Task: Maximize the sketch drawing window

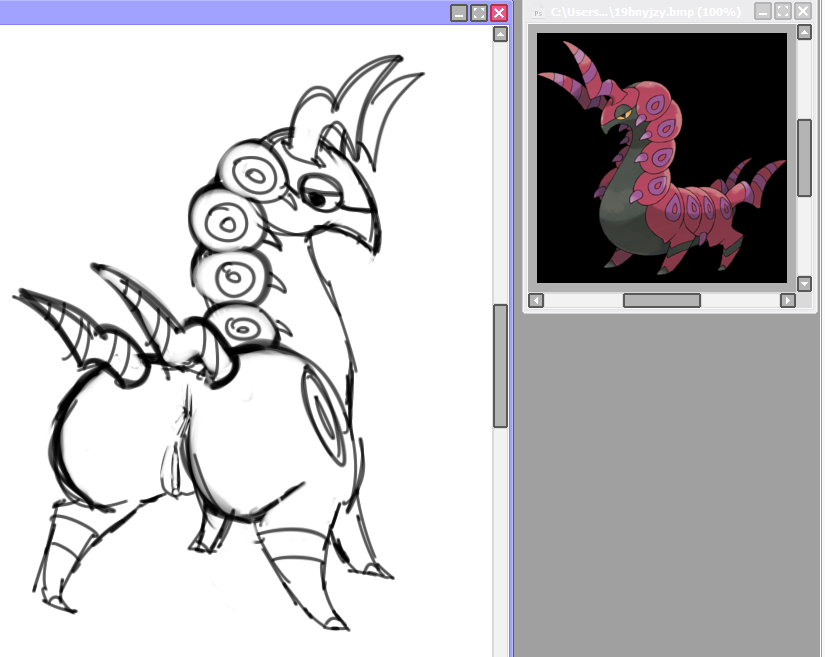Action: [479, 13]
